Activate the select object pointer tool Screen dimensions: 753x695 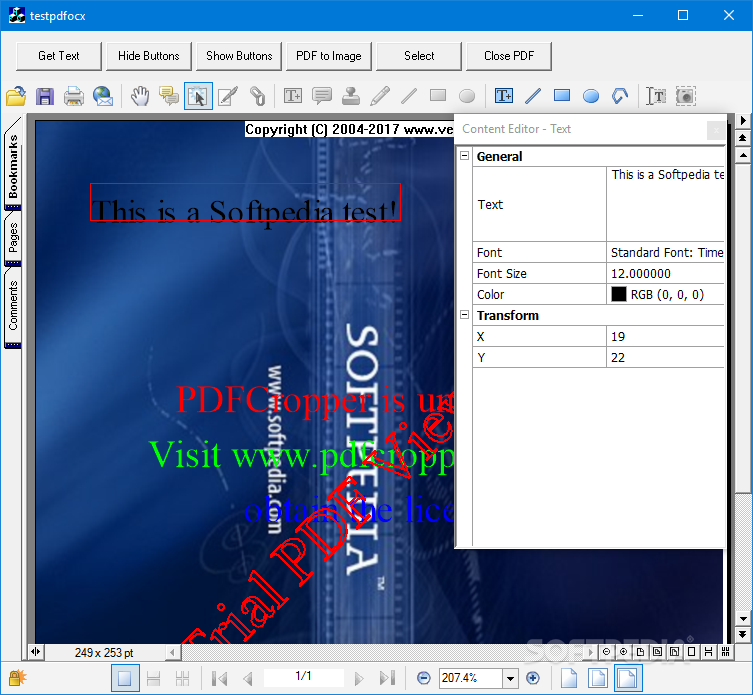198,96
